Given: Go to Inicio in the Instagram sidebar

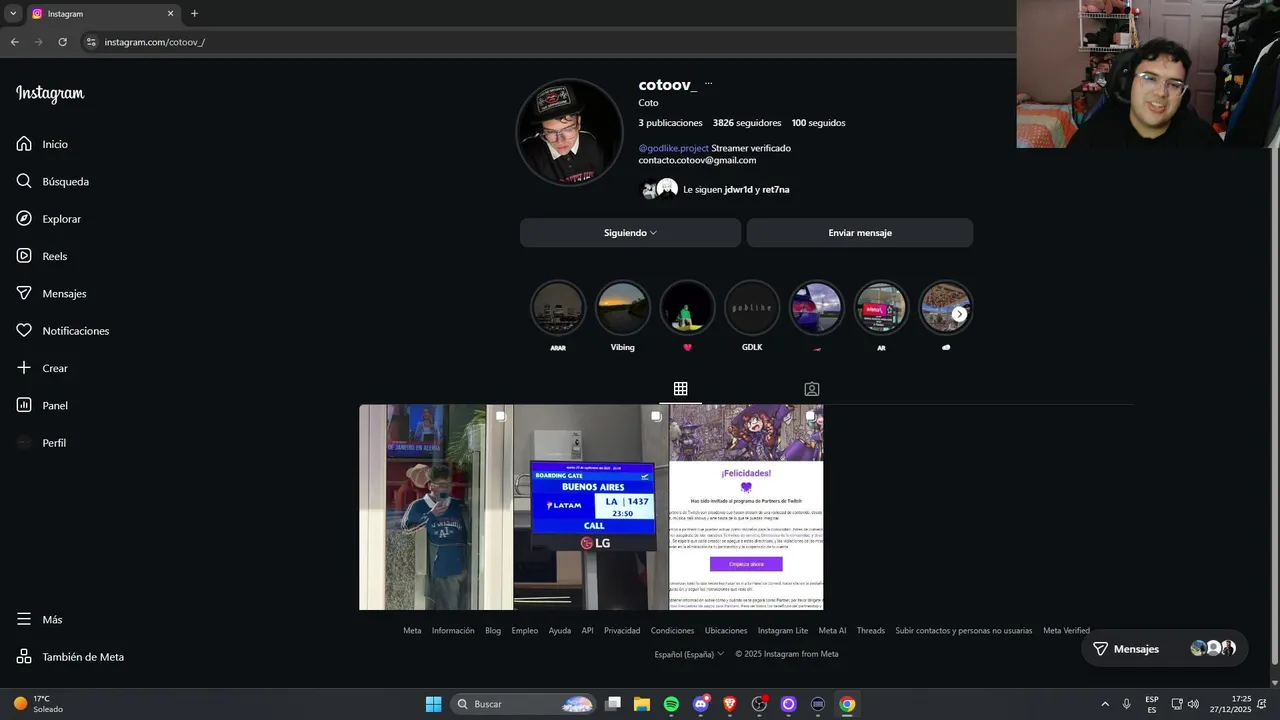Looking at the screenshot, I should (42, 144).
